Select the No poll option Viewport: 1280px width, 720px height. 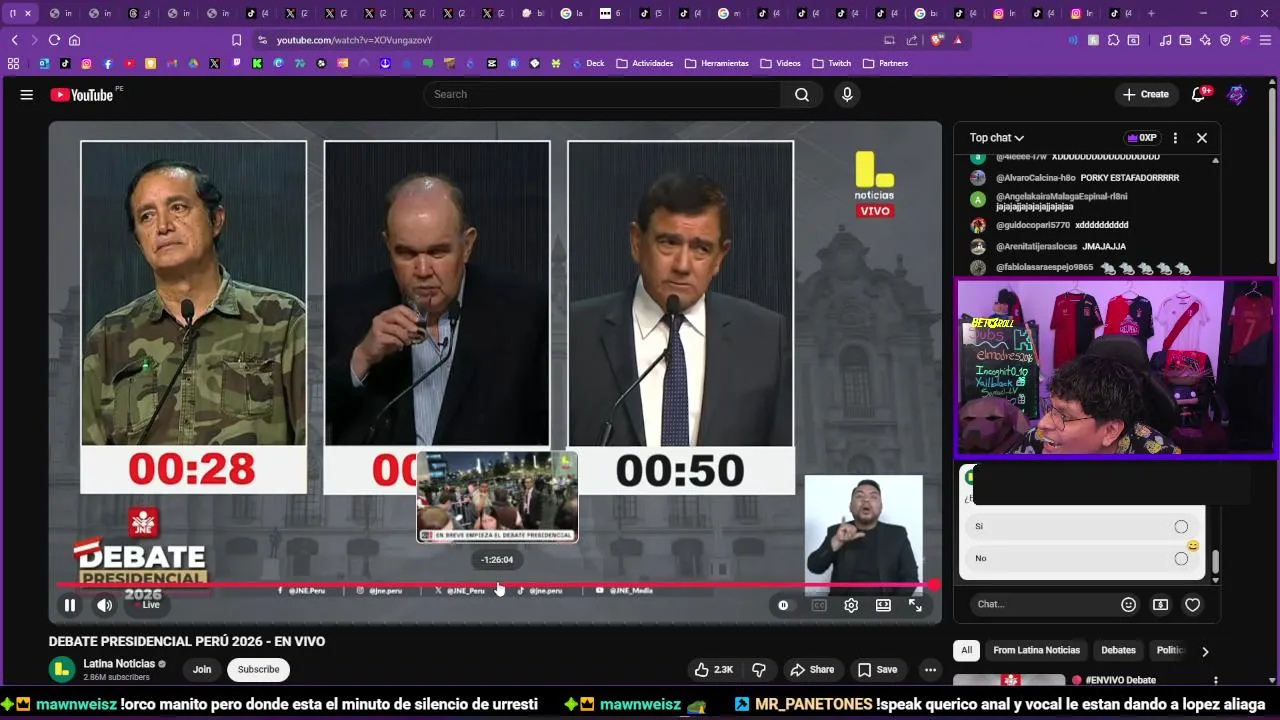click(1082, 558)
